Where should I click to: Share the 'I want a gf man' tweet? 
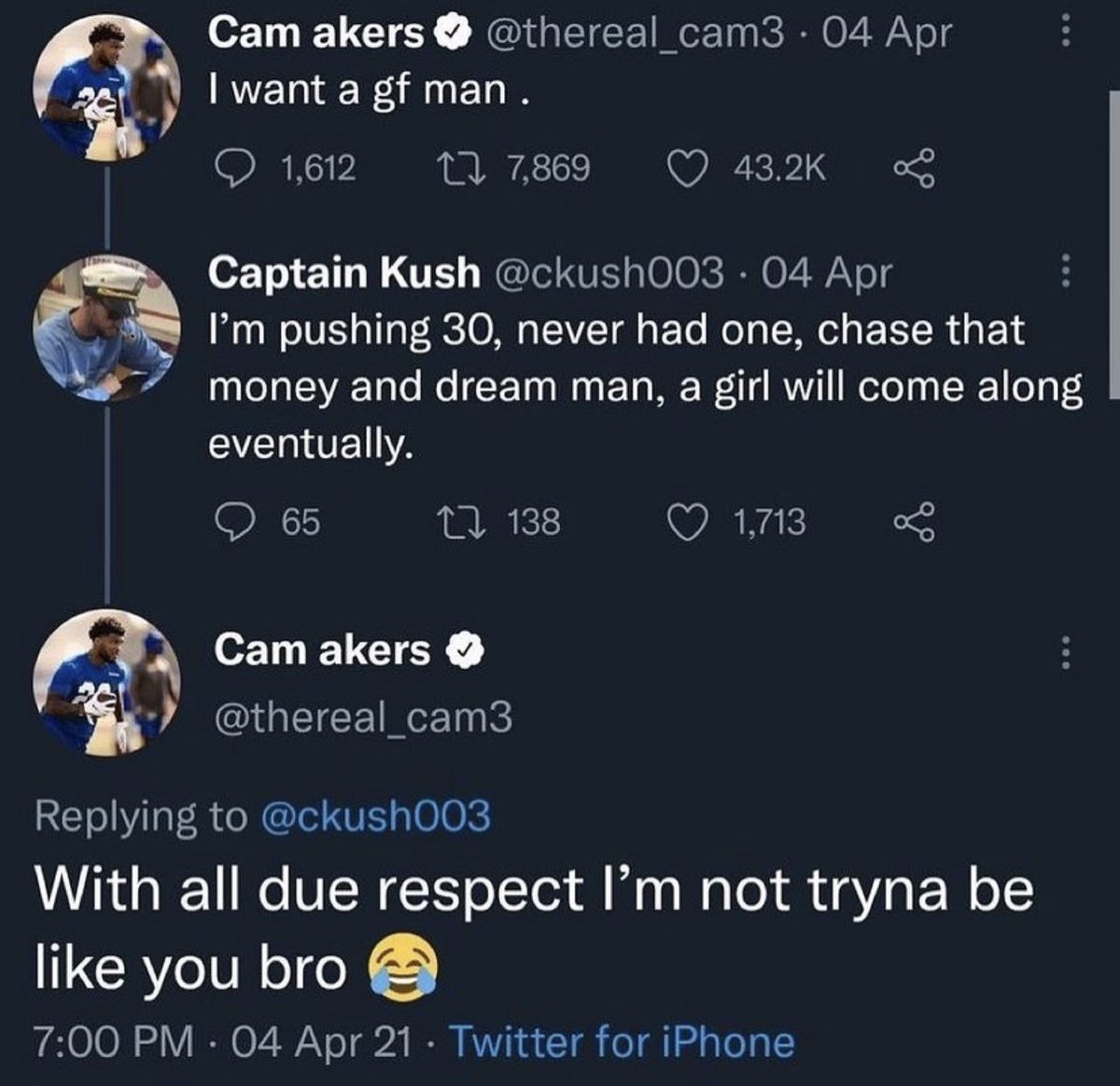pos(912,169)
